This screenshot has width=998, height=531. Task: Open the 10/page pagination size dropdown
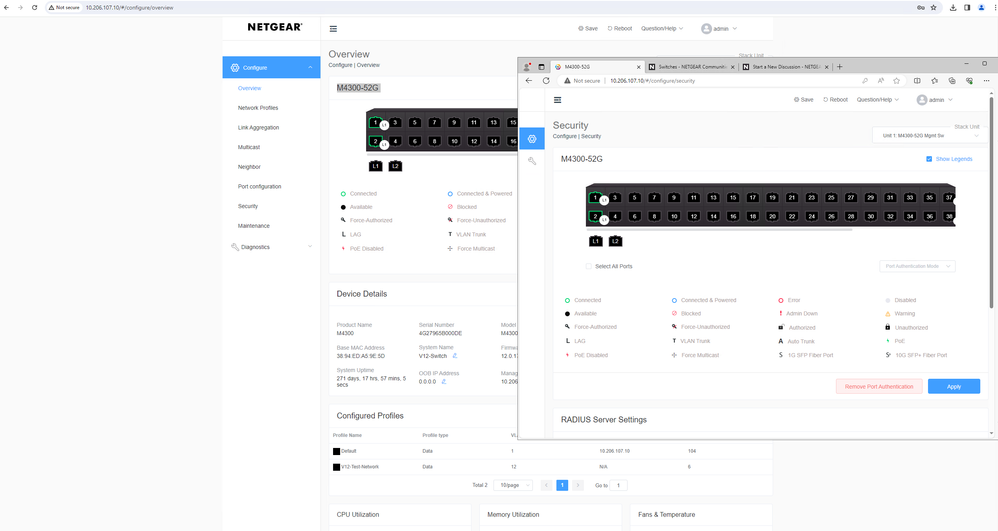coord(514,485)
